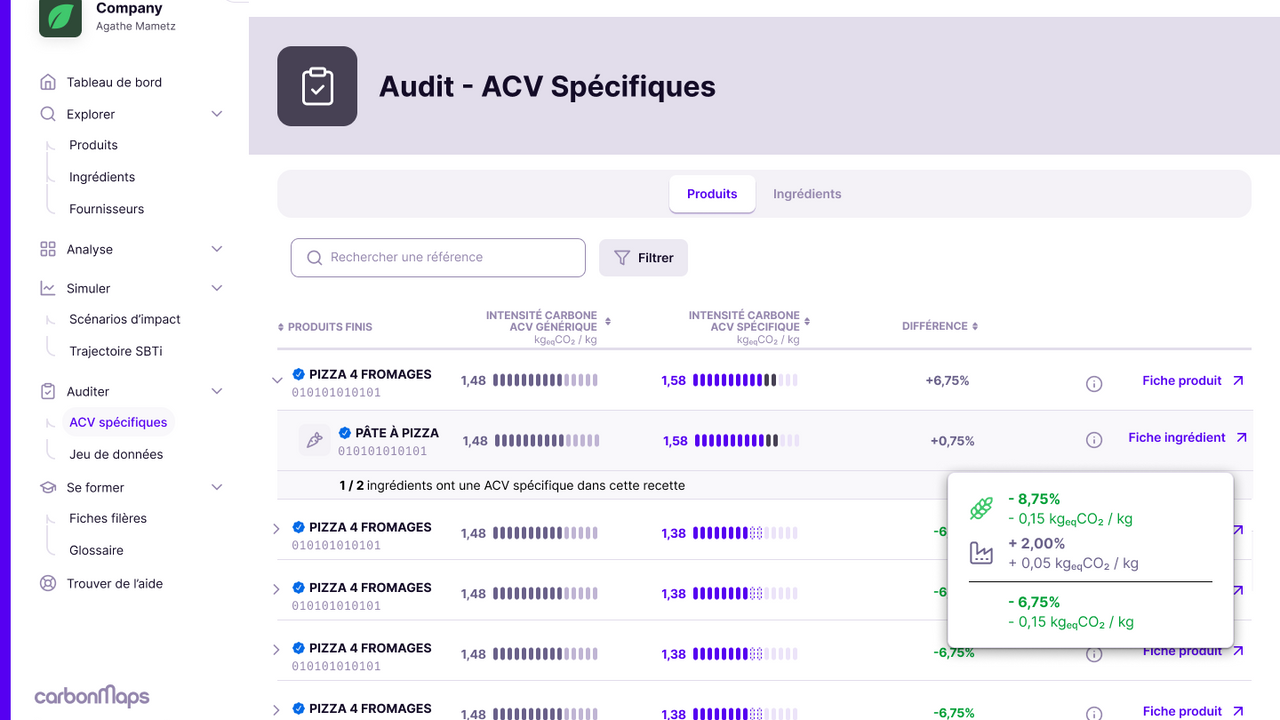Click the Trouver de l'aide lifebuoy icon

tap(48, 583)
